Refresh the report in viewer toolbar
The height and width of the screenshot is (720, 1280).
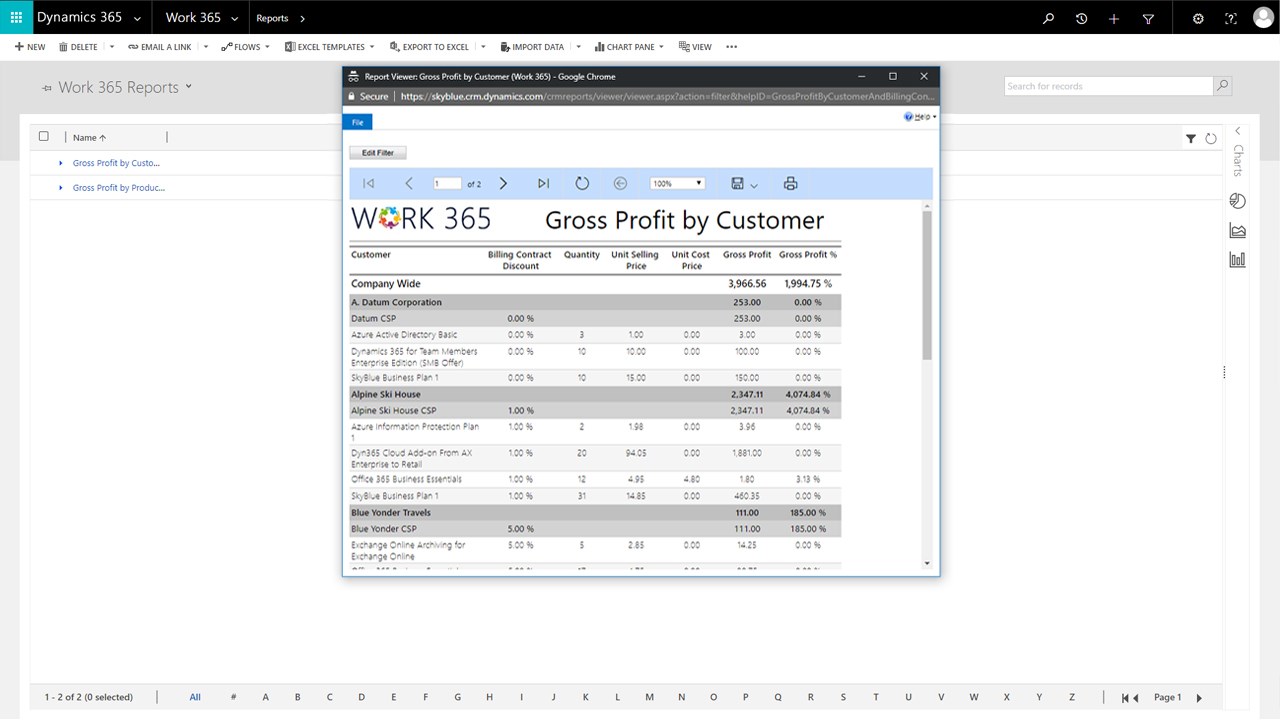[x=582, y=183]
